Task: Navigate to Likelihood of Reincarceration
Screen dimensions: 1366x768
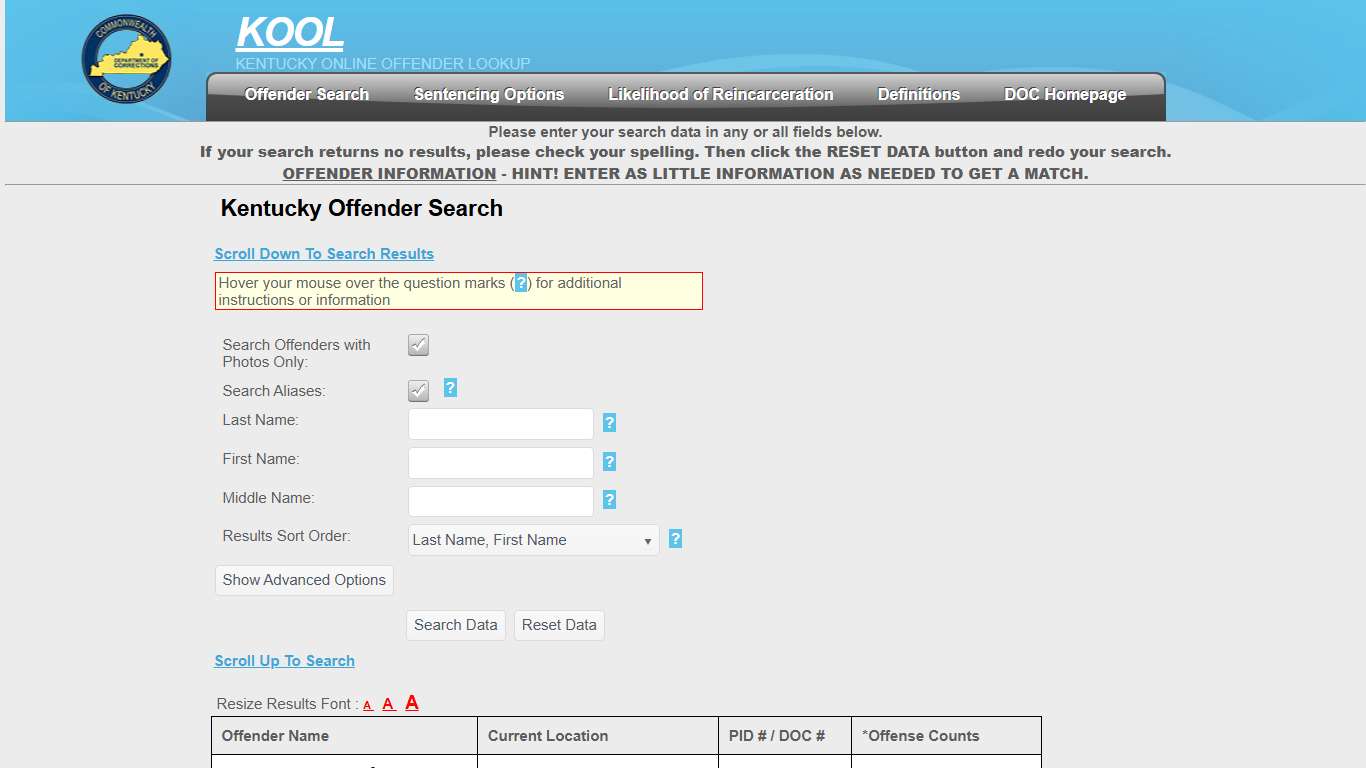Action: coord(720,94)
